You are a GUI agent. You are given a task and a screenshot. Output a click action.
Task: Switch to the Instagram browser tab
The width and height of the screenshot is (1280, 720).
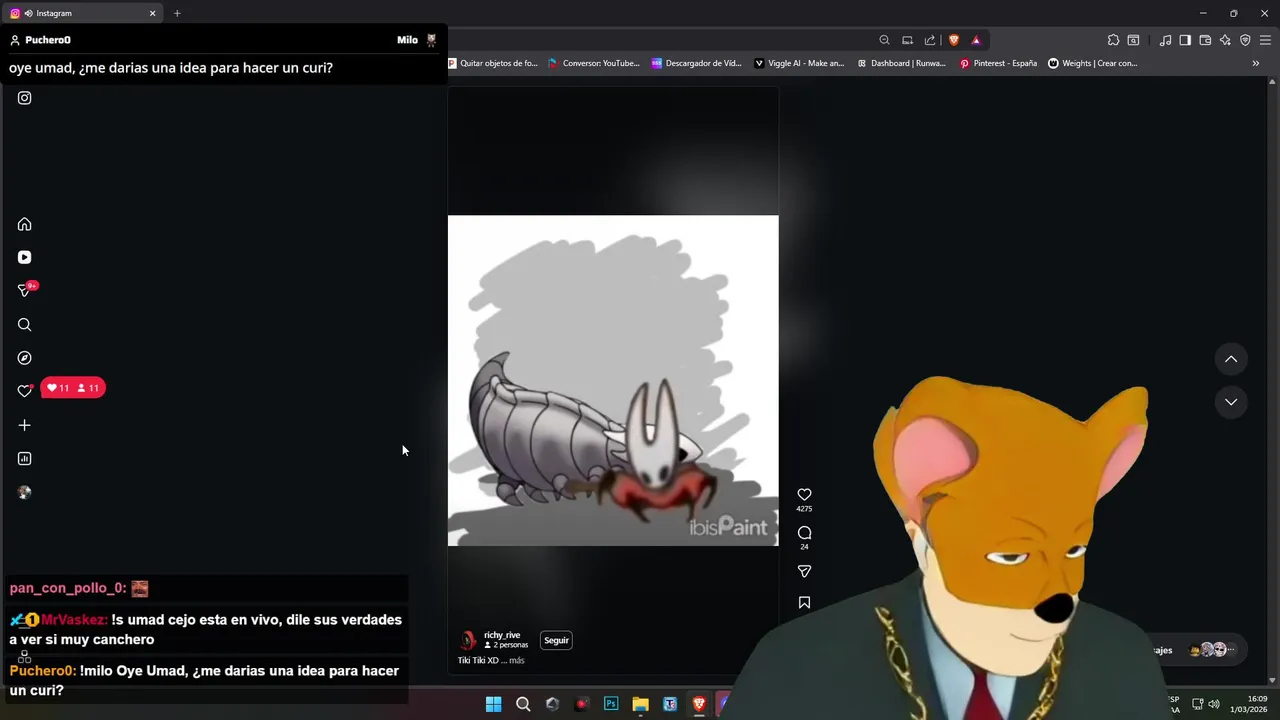82,13
